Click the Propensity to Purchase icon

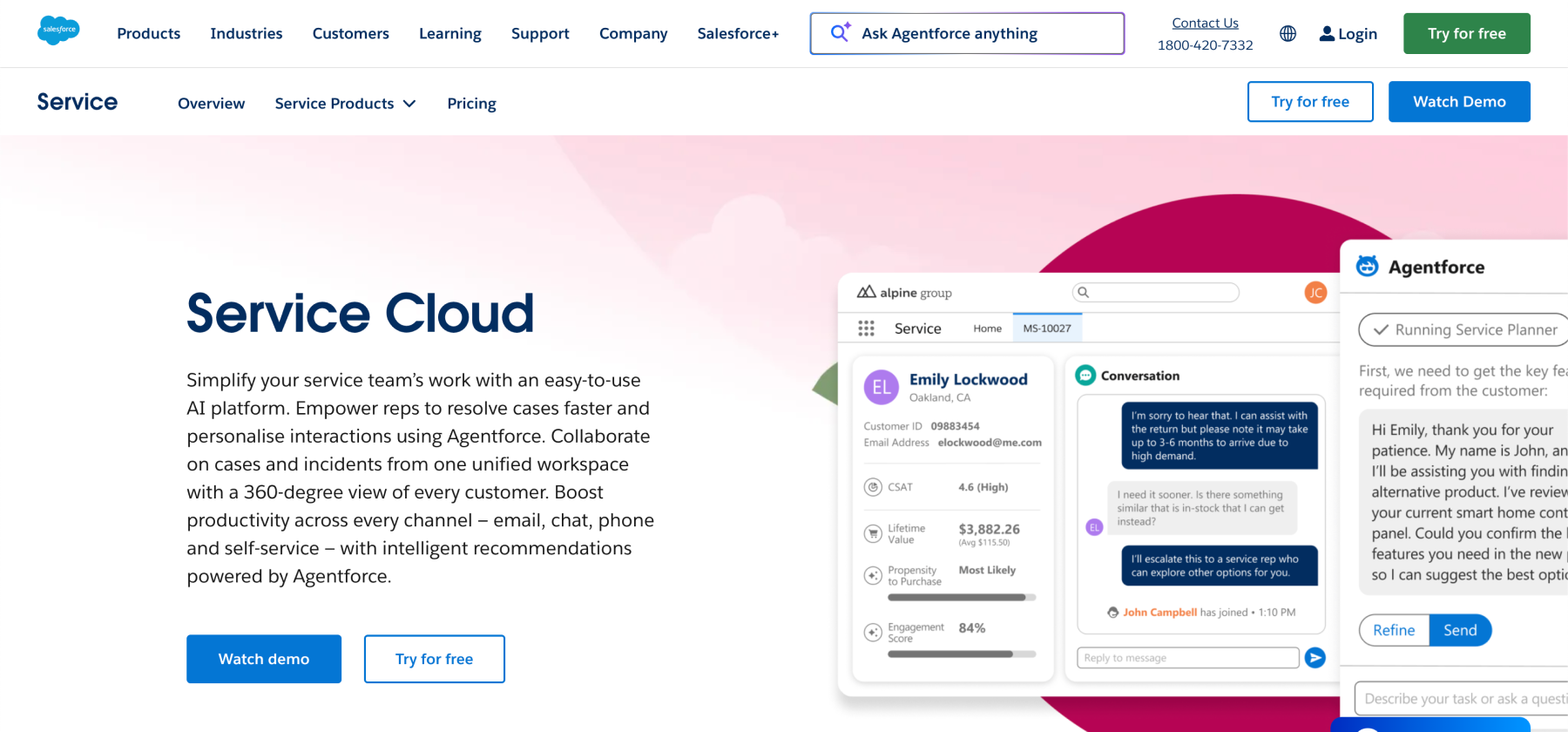coord(873,575)
